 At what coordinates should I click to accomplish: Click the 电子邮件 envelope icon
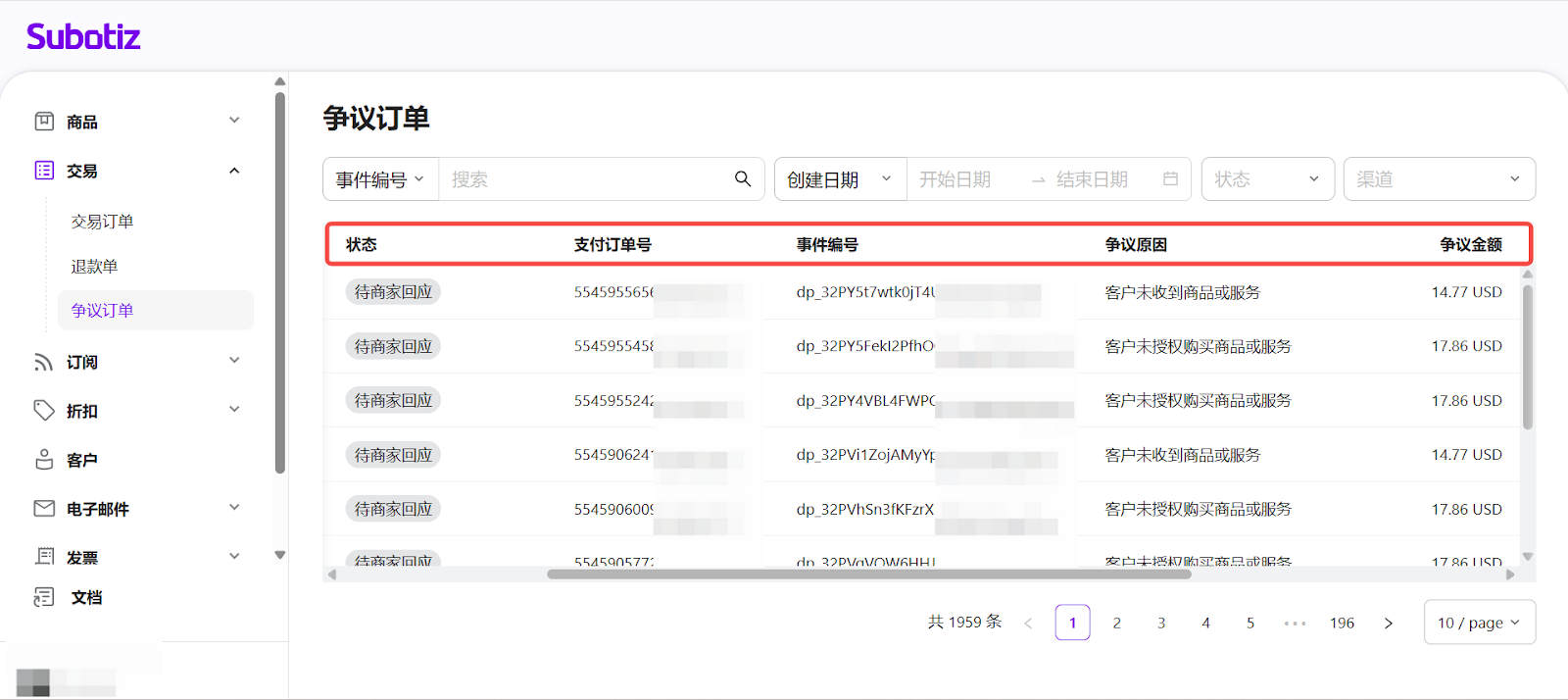click(x=44, y=508)
